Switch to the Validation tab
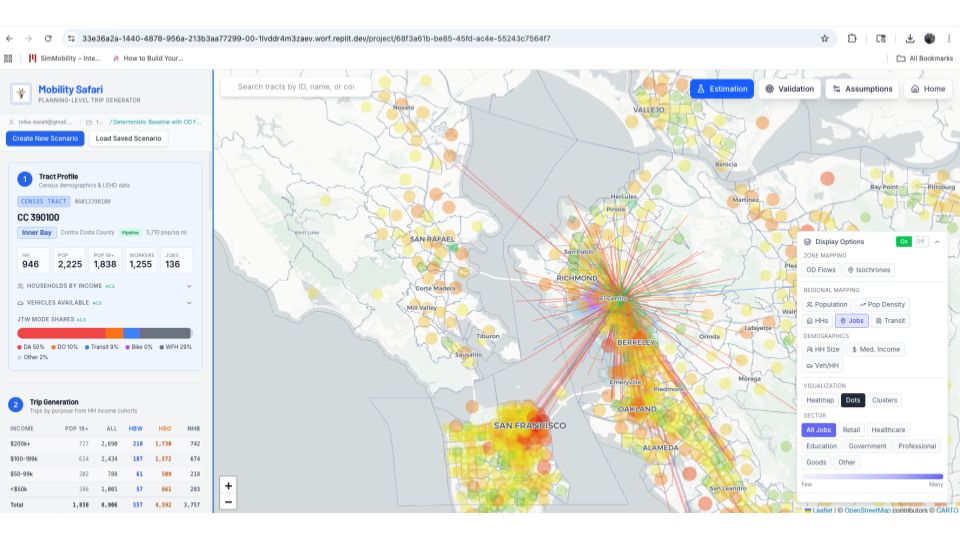 [x=790, y=89]
